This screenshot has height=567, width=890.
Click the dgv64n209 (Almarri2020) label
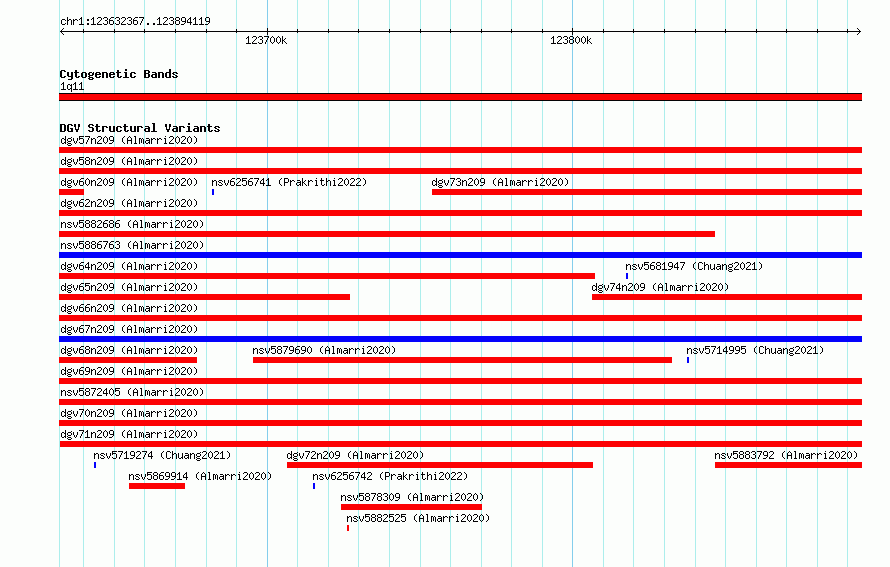tap(129, 266)
